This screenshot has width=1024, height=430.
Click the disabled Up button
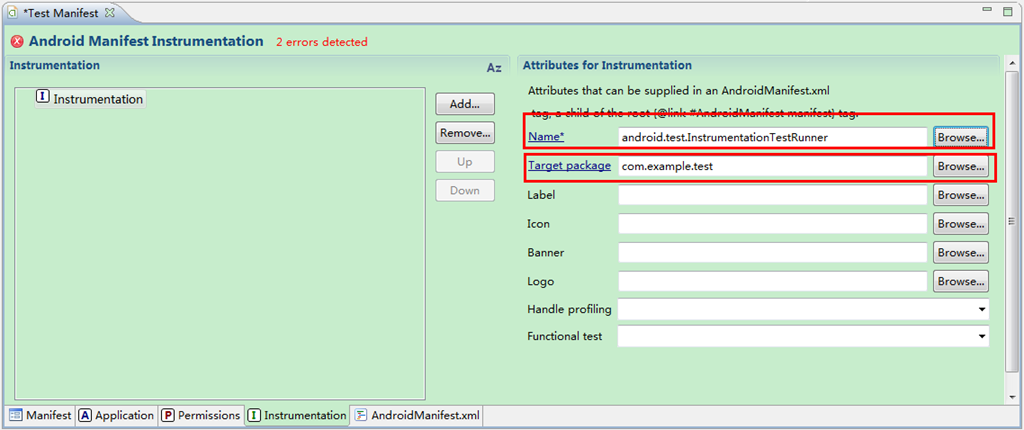pyautogui.click(x=464, y=161)
